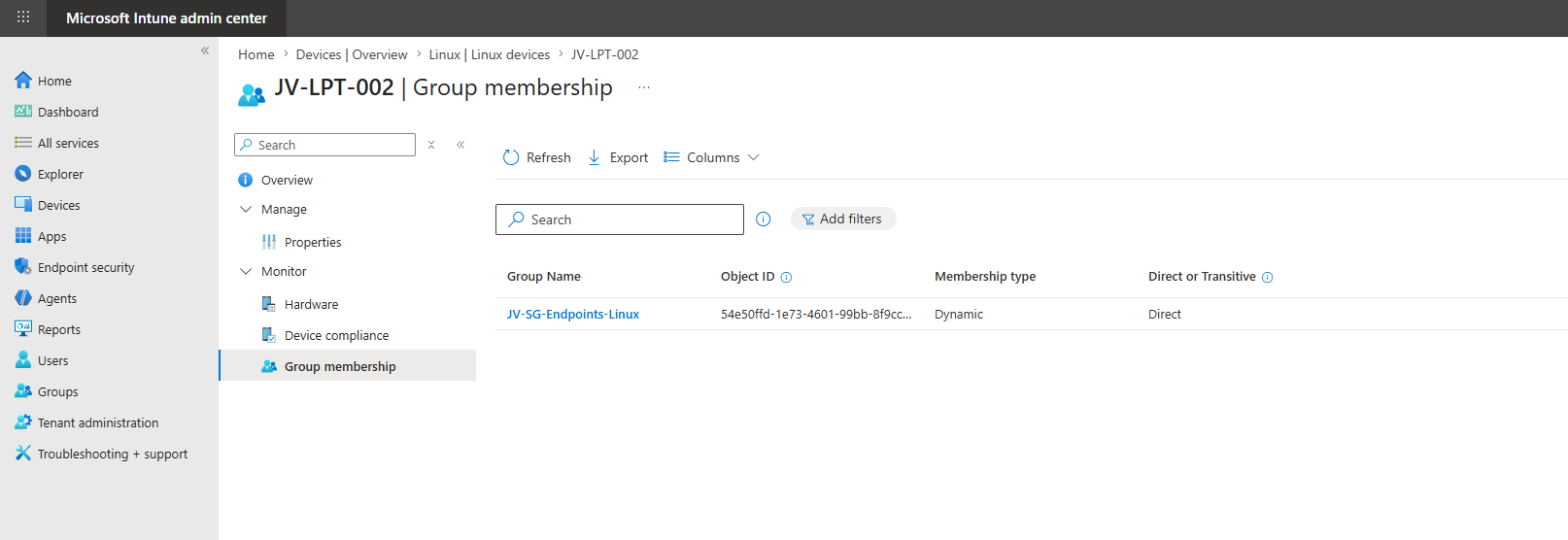Open the app launcher waffle icon
Screen dimensions: 1568x540
23,17
